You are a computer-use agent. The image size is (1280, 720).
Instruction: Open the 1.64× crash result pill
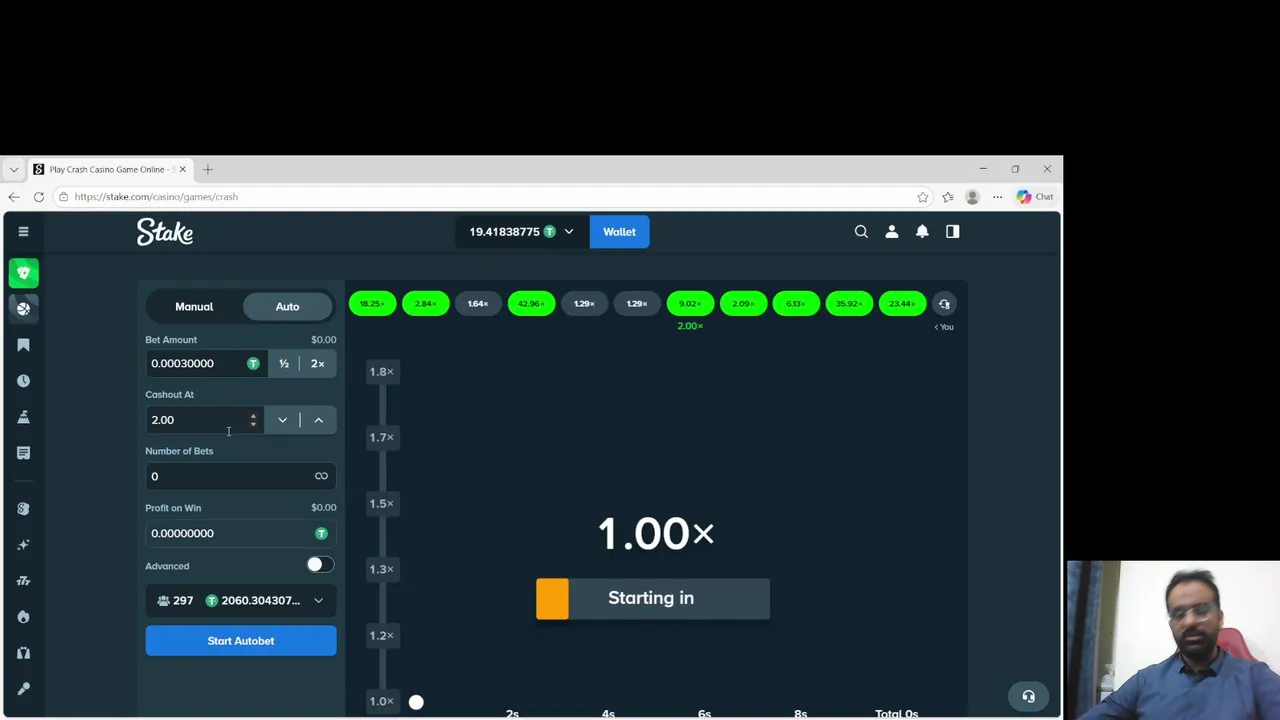pos(478,304)
